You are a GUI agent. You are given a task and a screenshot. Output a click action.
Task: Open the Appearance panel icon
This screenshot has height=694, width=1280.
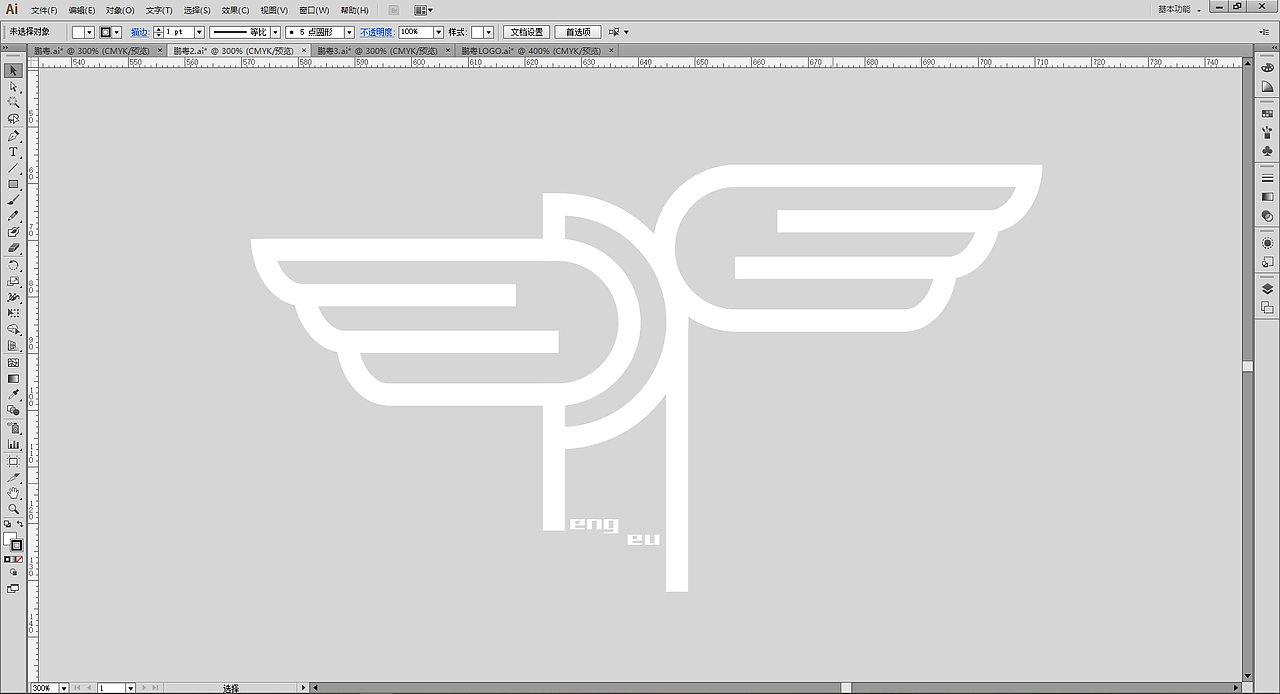pyautogui.click(x=1267, y=243)
